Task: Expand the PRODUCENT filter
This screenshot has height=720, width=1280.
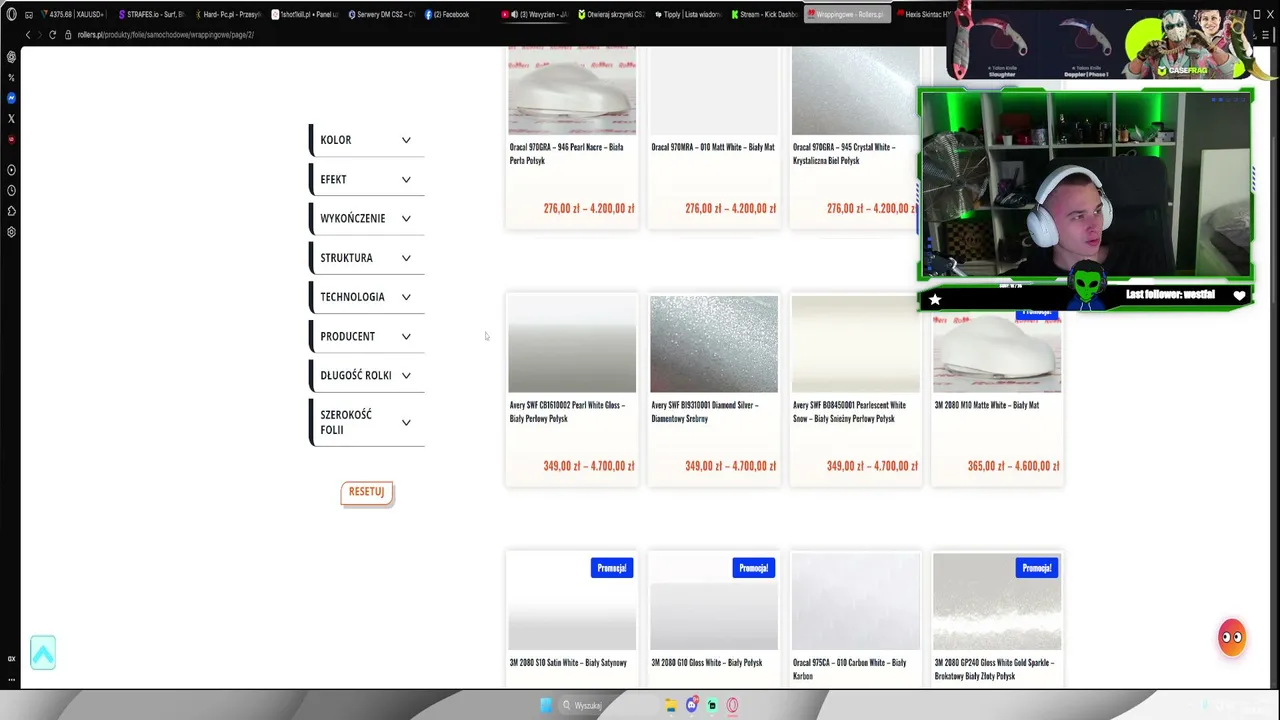Action: 367,337
